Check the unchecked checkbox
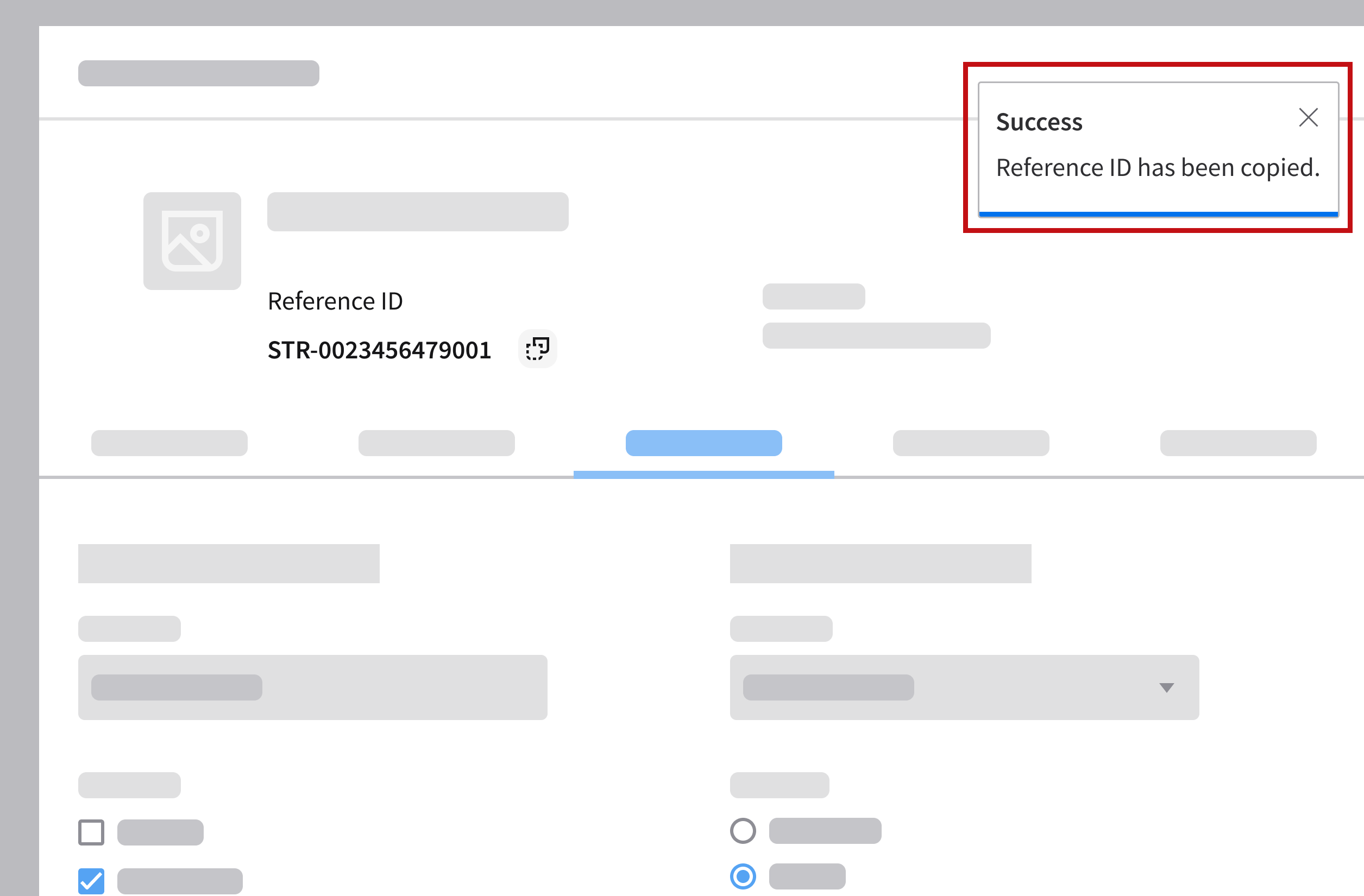The width and height of the screenshot is (1364, 896). (x=91, y=832)
